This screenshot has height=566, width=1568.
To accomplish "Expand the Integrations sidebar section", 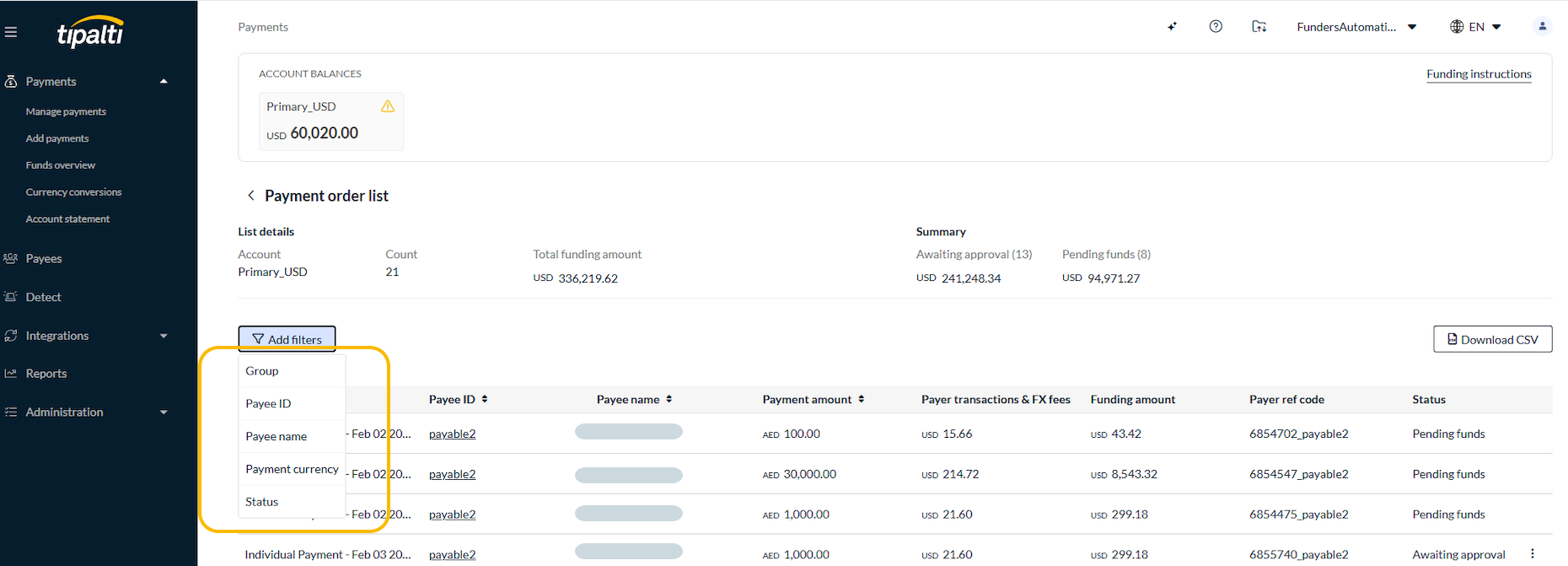I will click(x=164, y=336).
